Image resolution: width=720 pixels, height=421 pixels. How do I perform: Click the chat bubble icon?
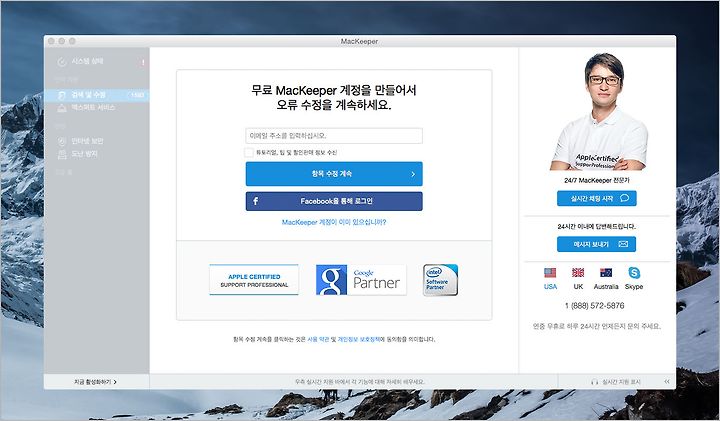pos(624,198)
